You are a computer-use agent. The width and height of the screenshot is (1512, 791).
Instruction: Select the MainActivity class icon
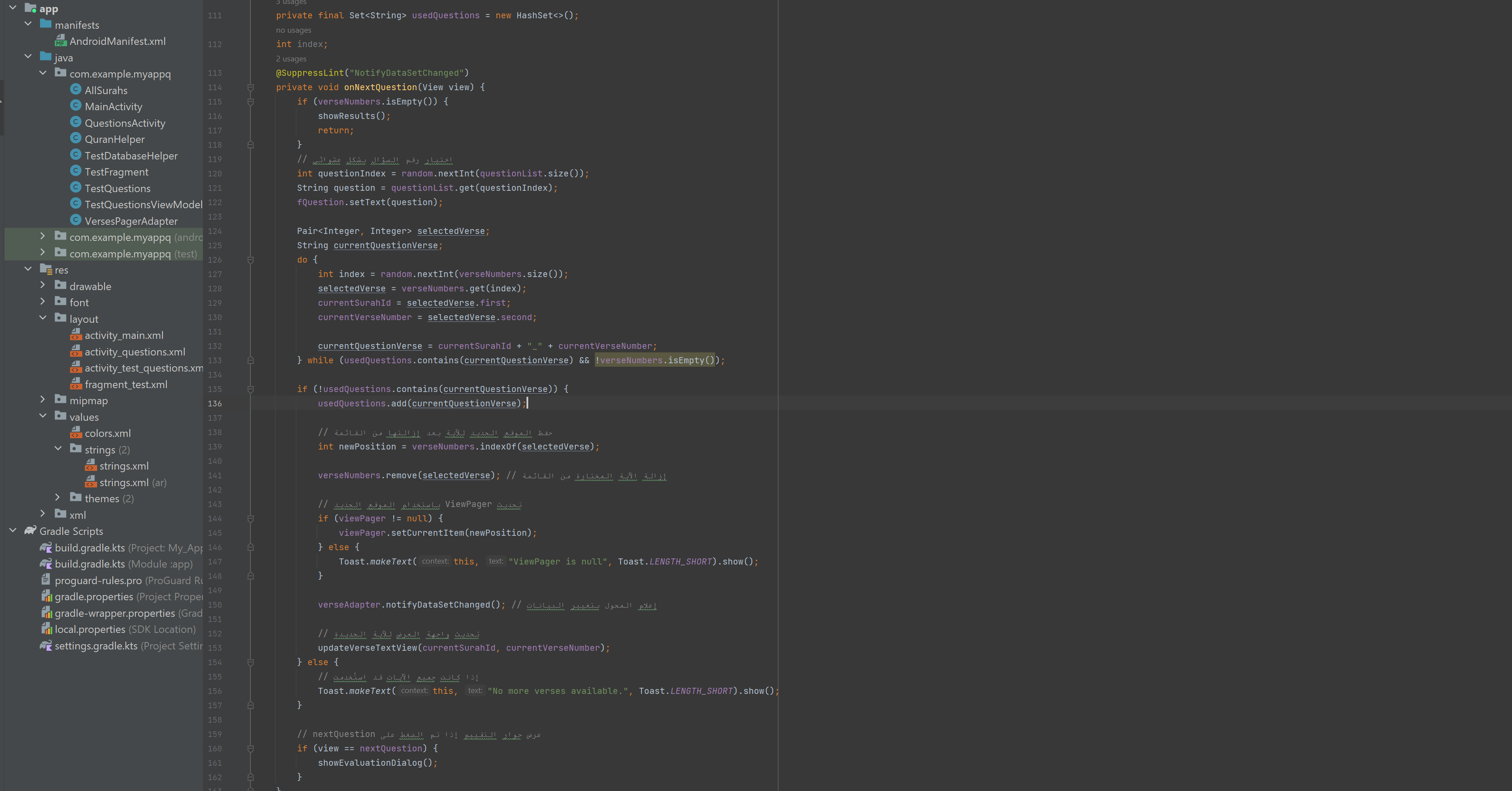point(76,106)
